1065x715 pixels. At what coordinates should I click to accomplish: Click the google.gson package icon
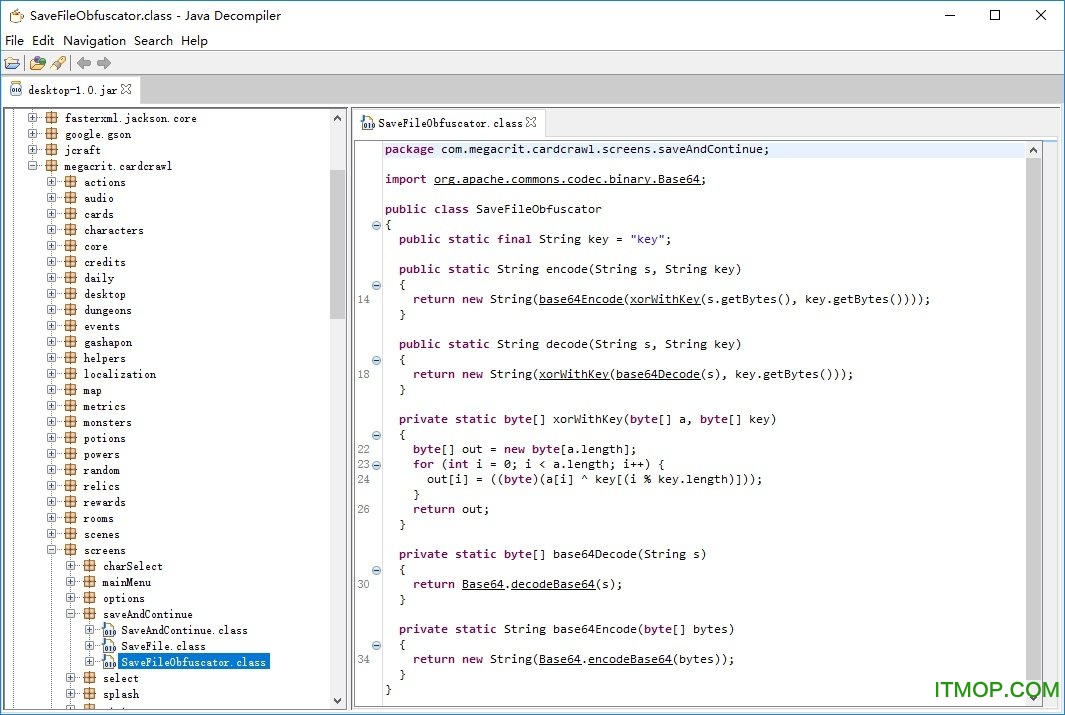pyautogui.click(x=52, y=134)
